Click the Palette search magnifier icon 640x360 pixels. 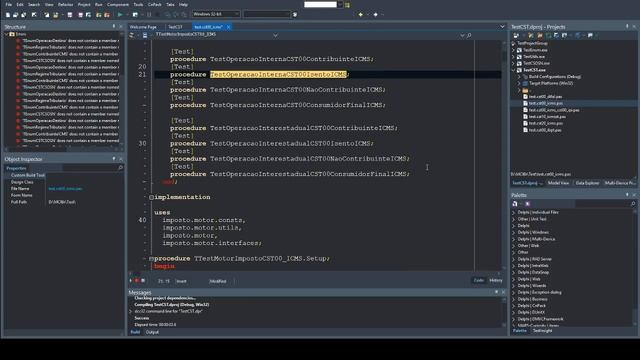pyautogui.click(x=633, y=204)
